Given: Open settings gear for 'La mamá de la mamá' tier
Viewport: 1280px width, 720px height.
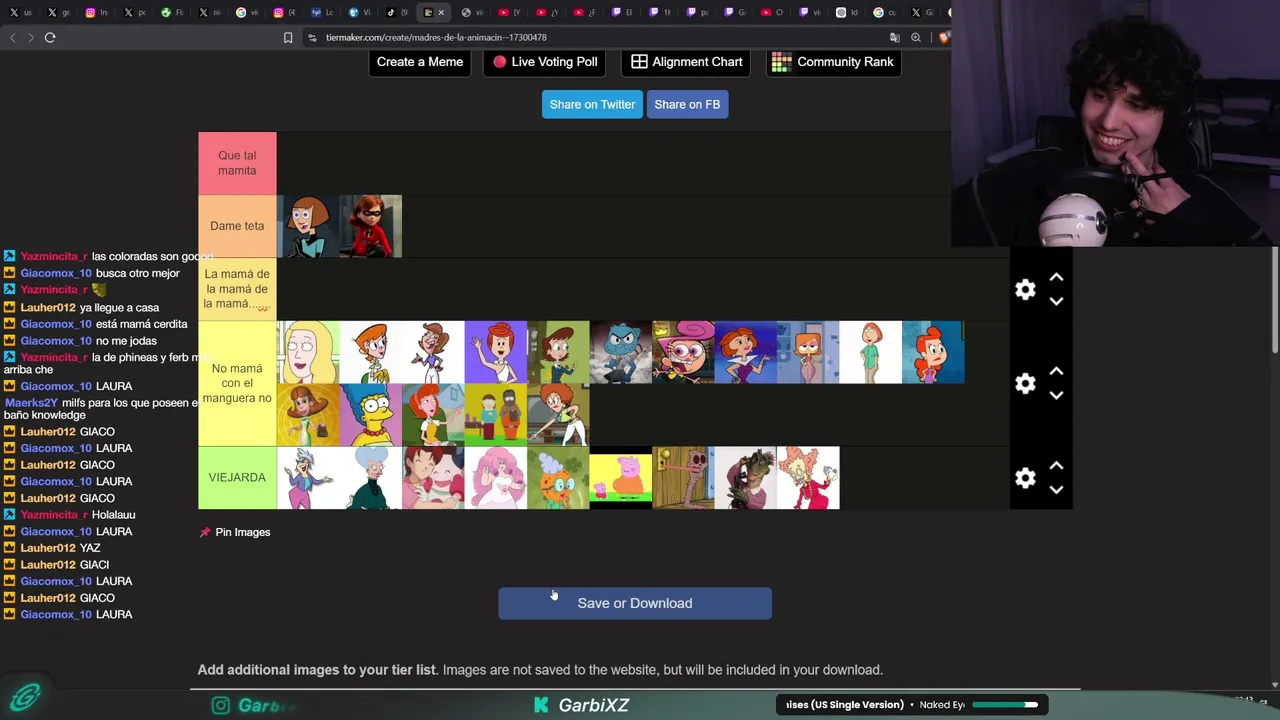Looking at the screenshot, I should pyautogui.click(x=1025, y=289).
